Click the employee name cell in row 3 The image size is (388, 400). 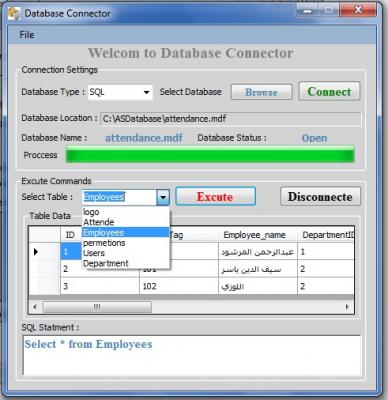click(x=258, y=286)
